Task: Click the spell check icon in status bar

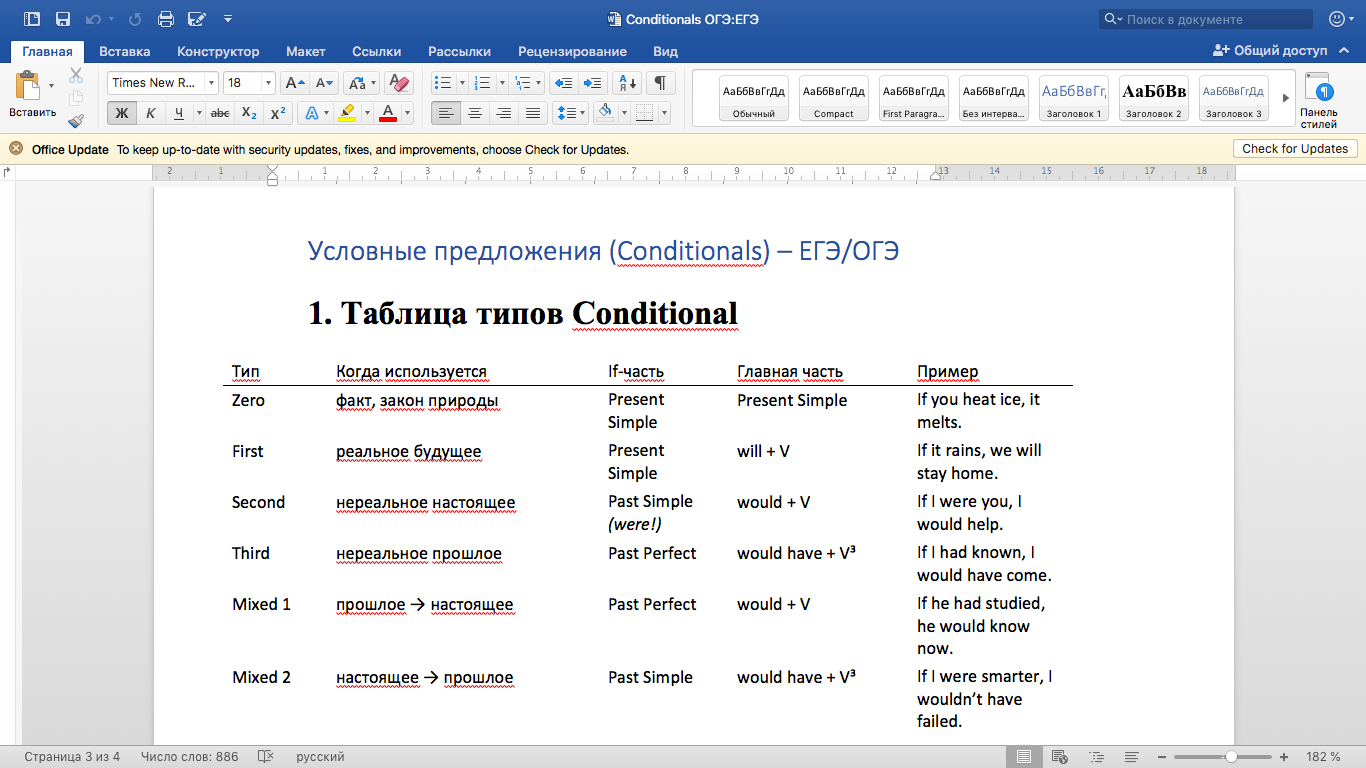Action: point(266,757)
